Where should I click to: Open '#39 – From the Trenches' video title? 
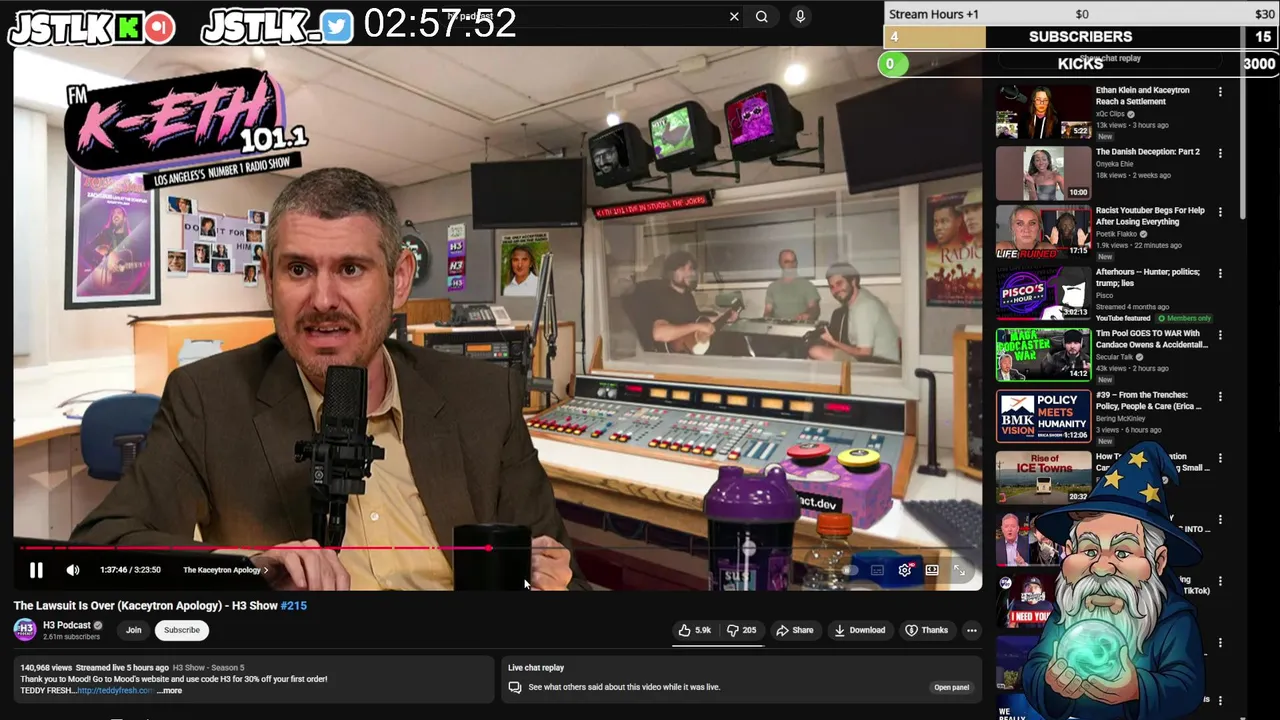[1149, 400]
